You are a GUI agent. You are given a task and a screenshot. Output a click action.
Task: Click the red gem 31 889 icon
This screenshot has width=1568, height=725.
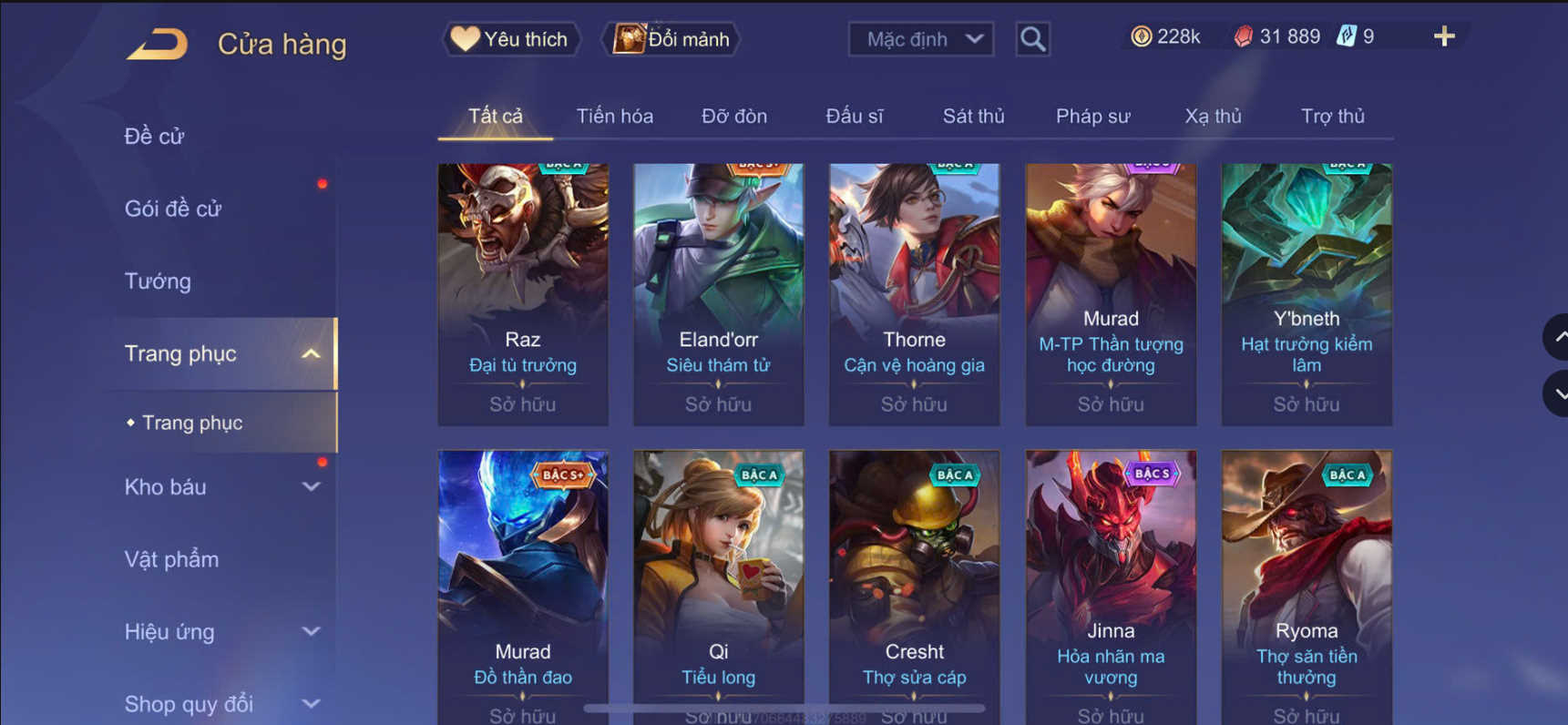click(x=1243, y=36)
